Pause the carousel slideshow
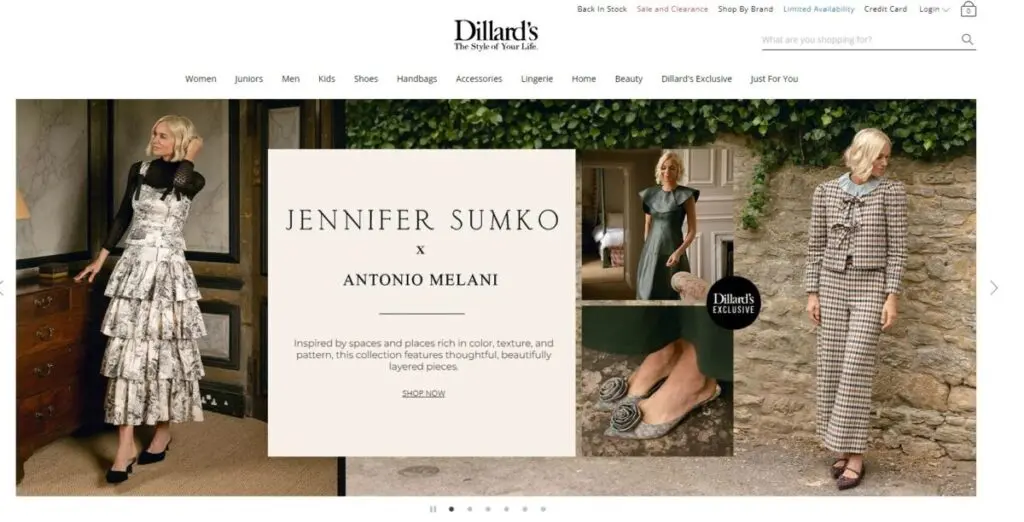 point(432,509)
